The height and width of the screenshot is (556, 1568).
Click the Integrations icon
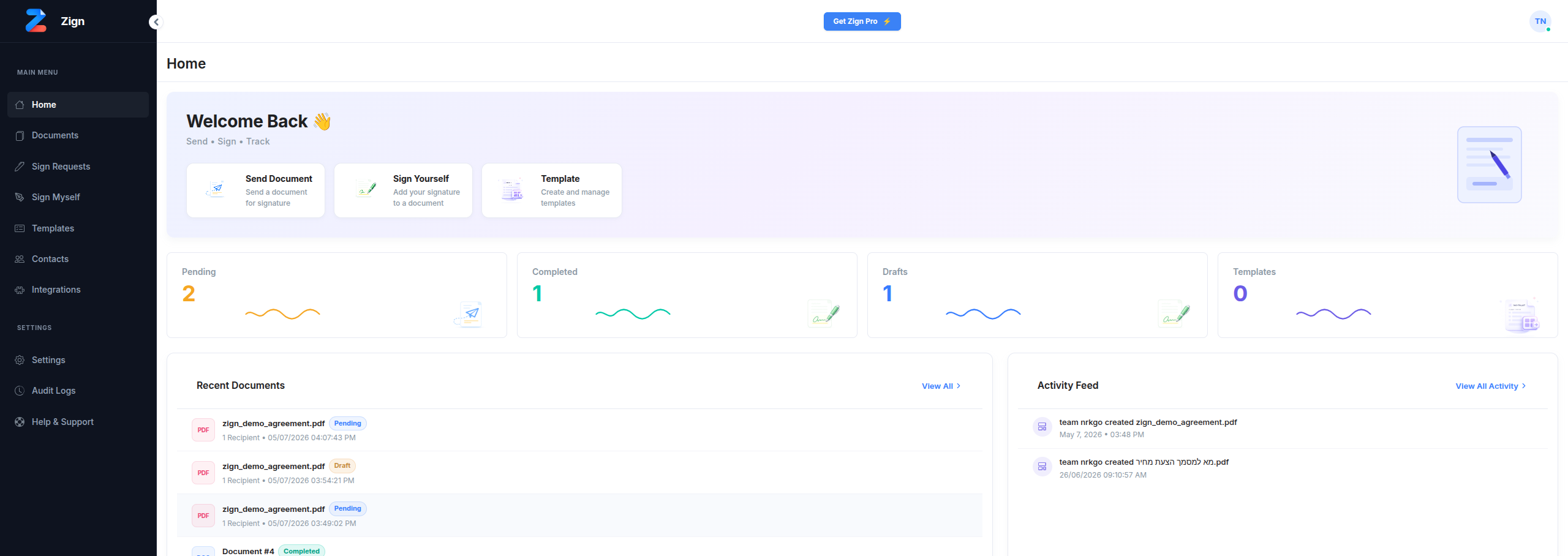tap(20, 290)
